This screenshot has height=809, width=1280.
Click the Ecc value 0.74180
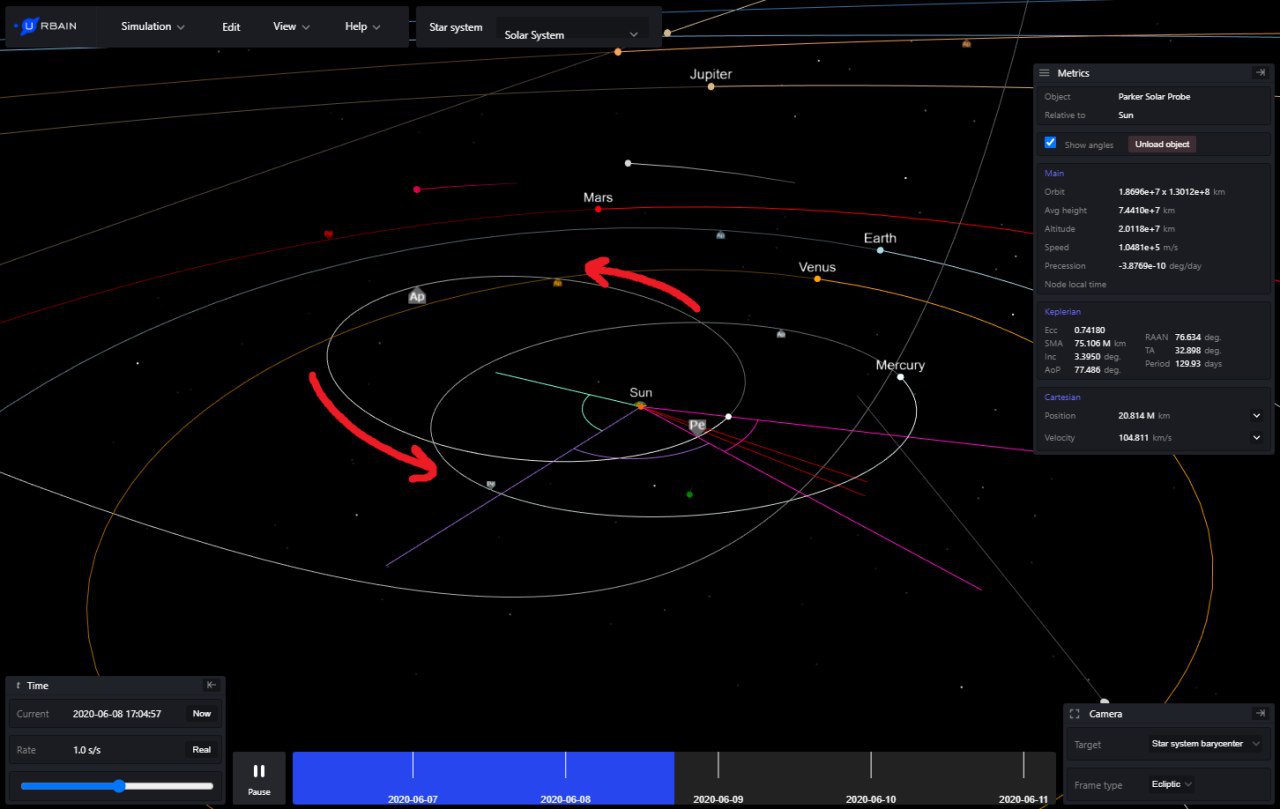click(1088, 329)
